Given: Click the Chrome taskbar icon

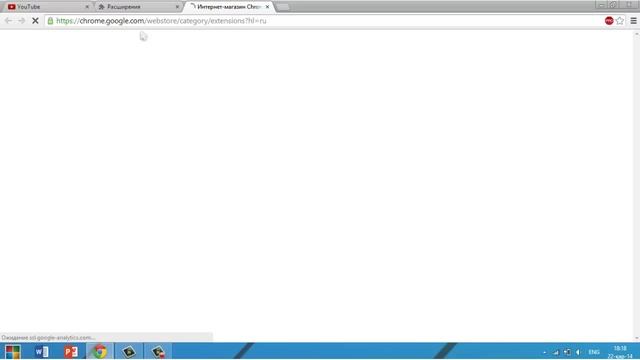Looking at the screenshot, I should 100,351.
